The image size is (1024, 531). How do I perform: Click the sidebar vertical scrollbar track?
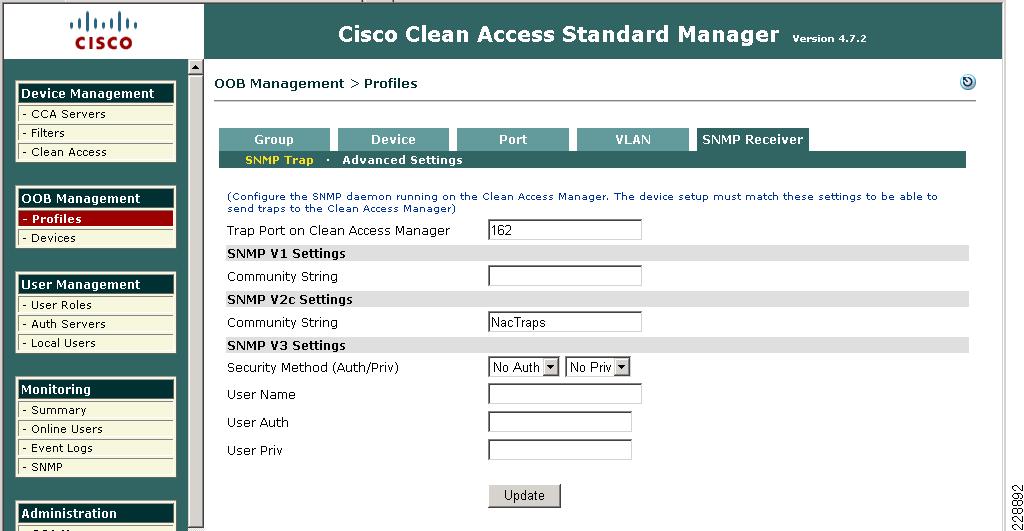coord(195,299)
